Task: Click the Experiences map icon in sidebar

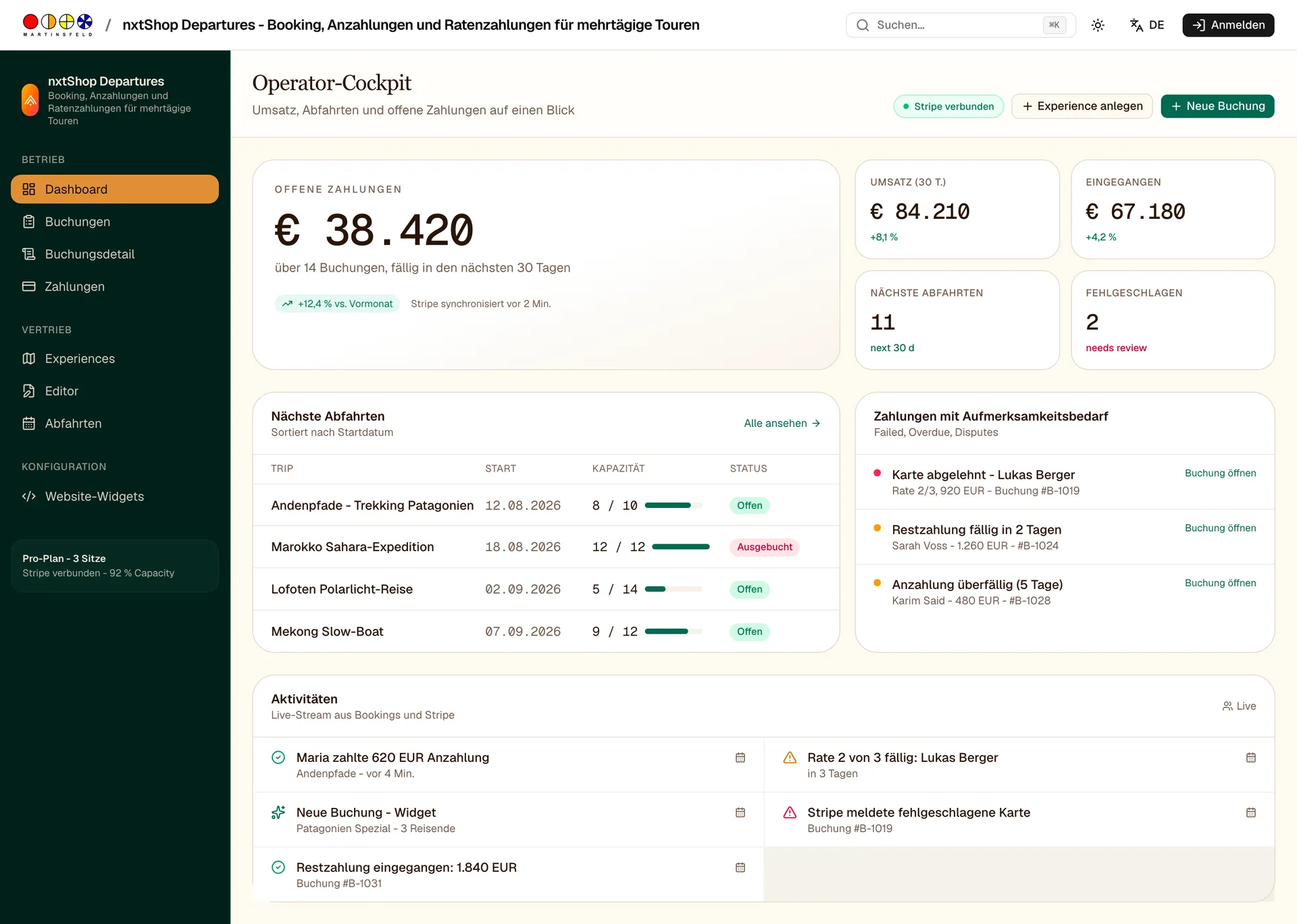Action: 28,359
